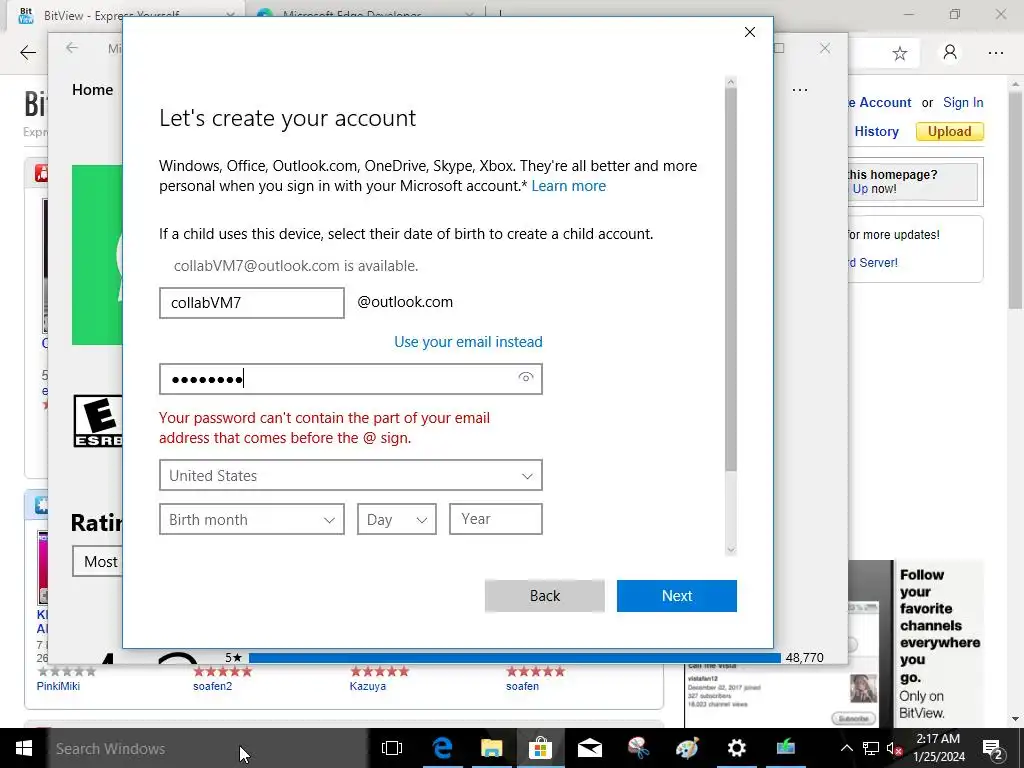Click the Most dropdown in Ratings section
Screen dimensions: 1024x768
point(97,562)
